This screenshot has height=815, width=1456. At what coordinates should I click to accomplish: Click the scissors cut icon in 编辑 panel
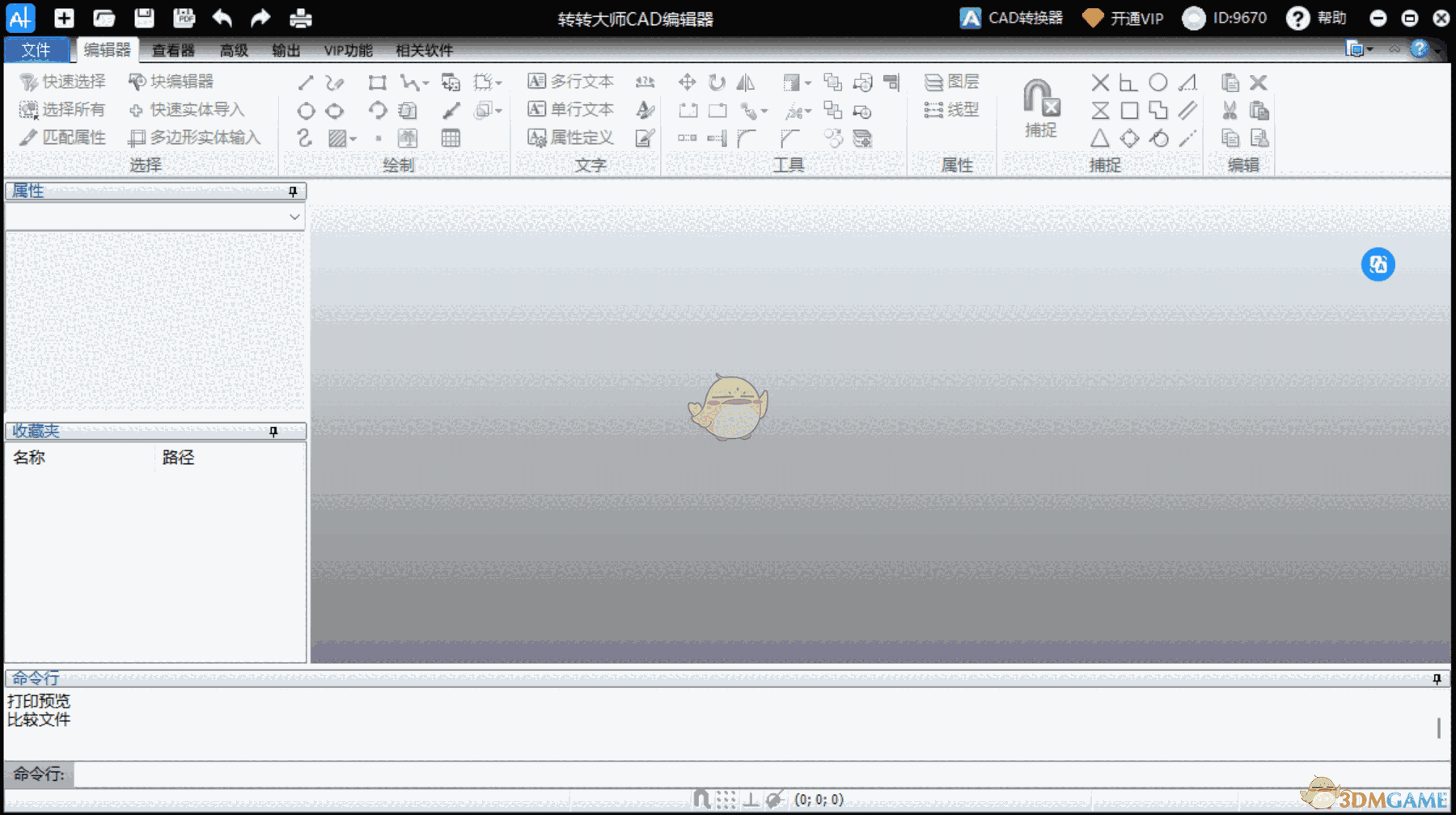pyautogui.click(x=1229, y=111)
